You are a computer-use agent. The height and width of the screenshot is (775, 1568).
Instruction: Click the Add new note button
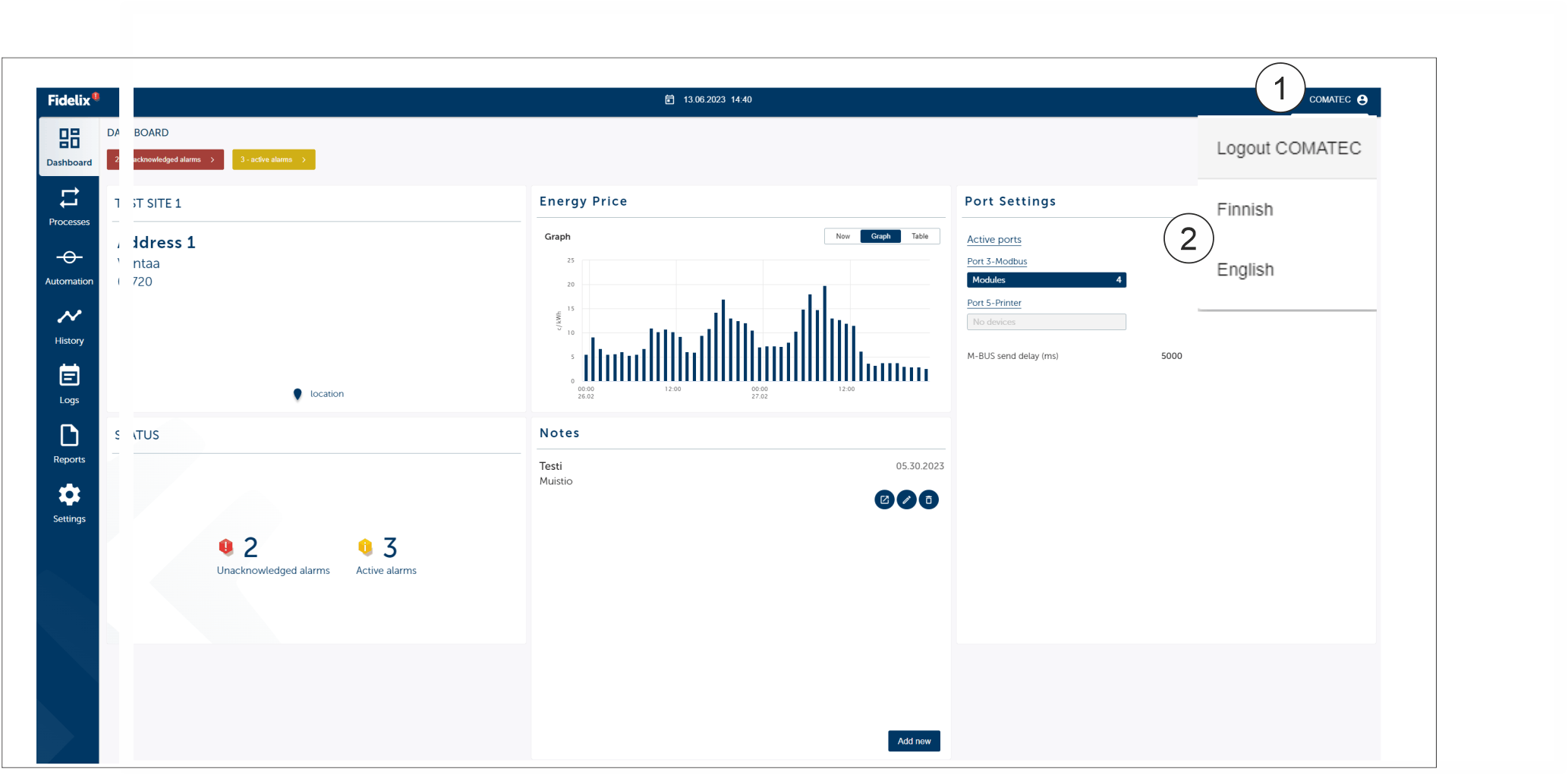point(914,741)
